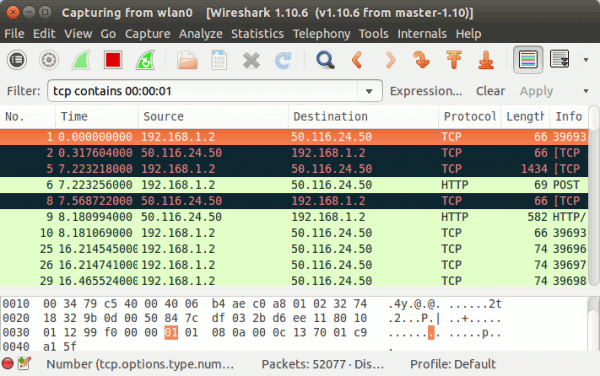Open capture options gear icon
This screenshot has height=376, width=600.
(x=49, y=60)
